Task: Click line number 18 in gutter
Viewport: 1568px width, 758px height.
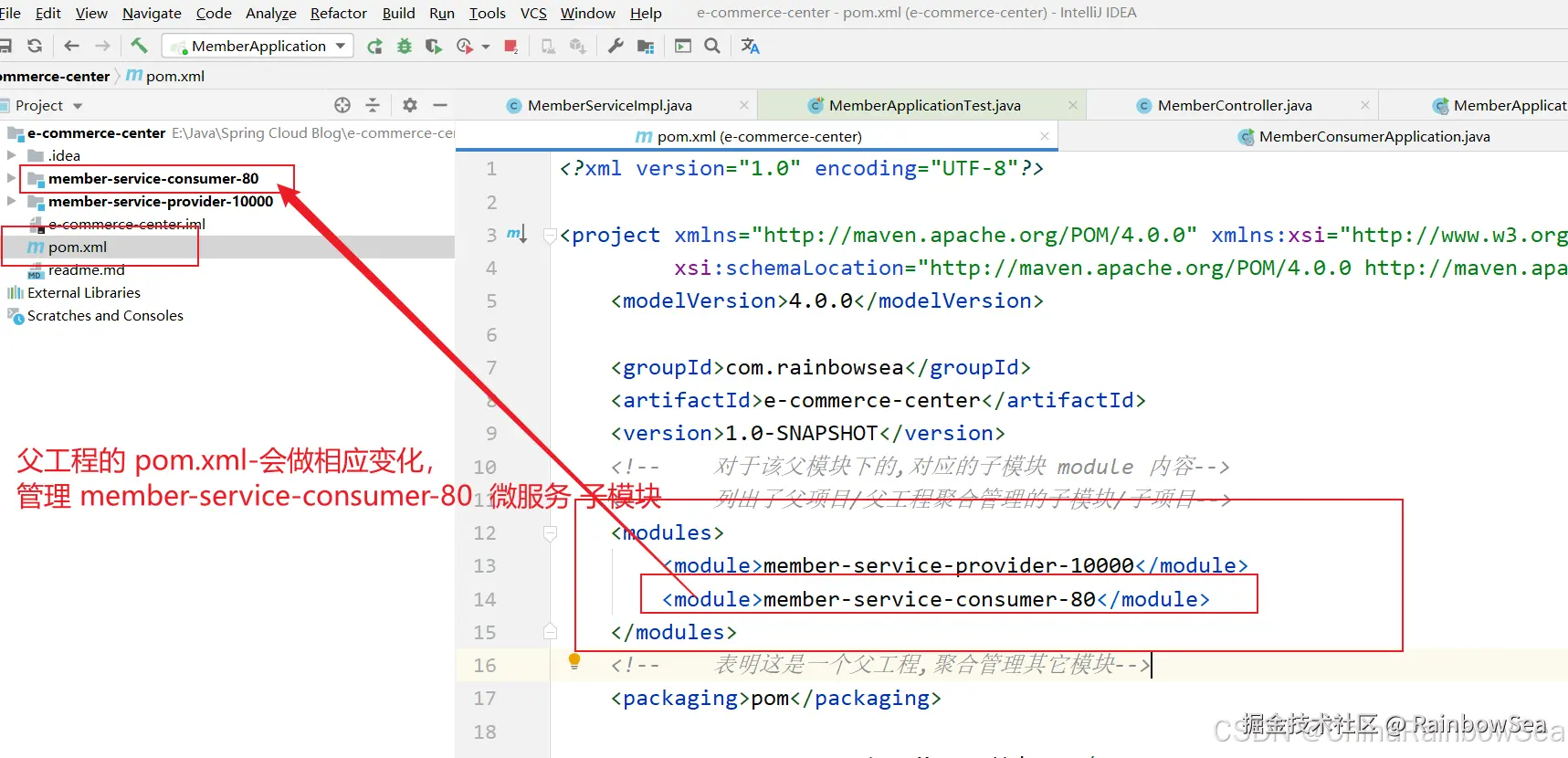Action: pyautogui.click(x=485, y=732)
